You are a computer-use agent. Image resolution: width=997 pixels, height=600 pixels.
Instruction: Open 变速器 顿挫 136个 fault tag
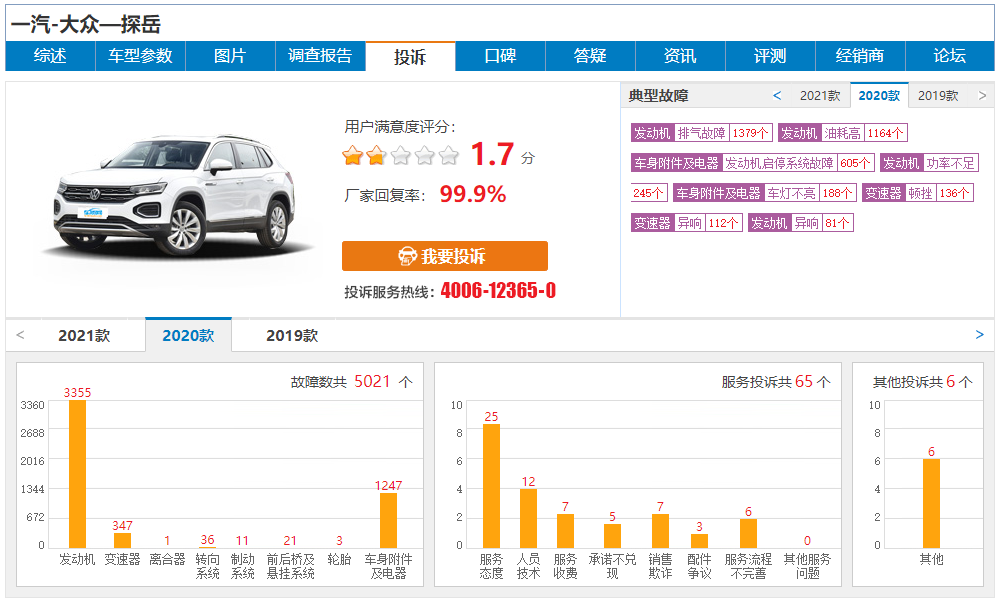point(918,193)
